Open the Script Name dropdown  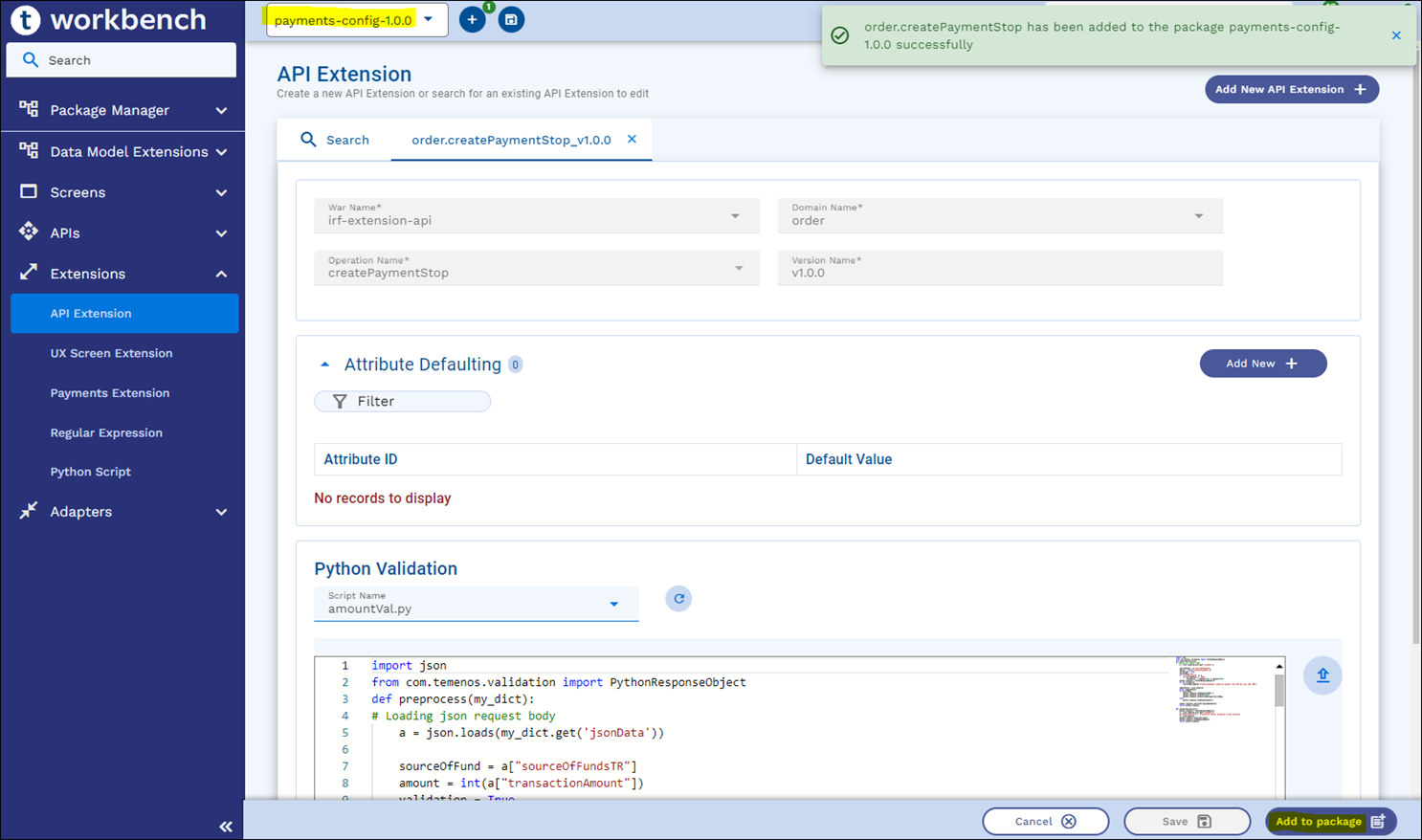pos(613,604)
